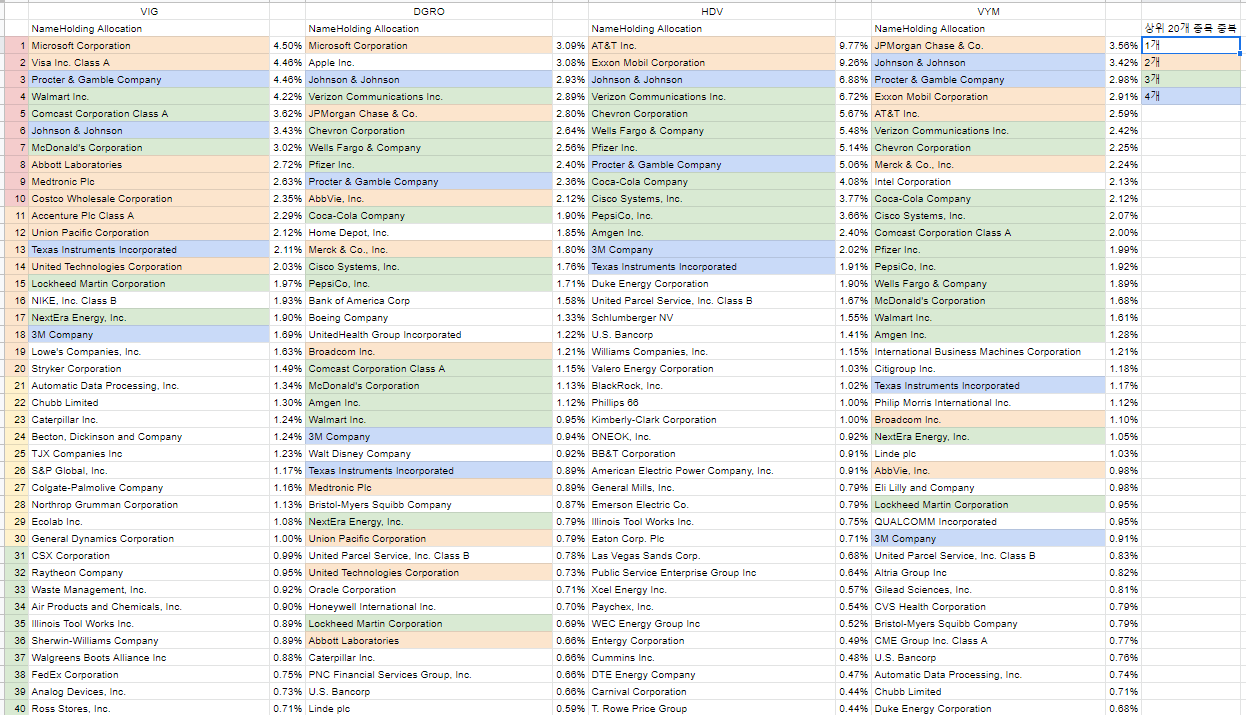Click the 'Ross Stores, Inc.' cell

pos(149,708)
